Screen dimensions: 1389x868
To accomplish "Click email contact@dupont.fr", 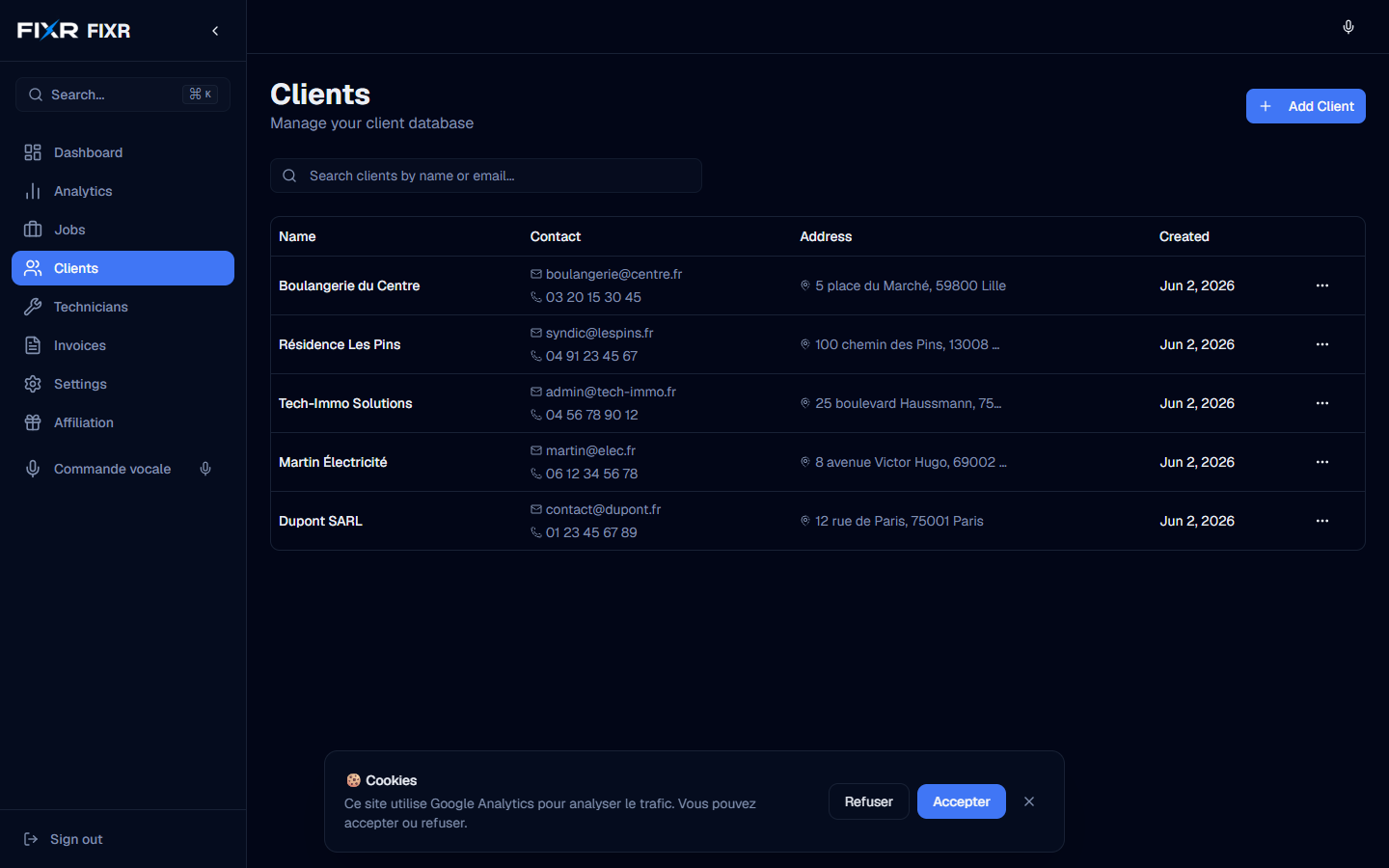I will (x=603, y=509).
